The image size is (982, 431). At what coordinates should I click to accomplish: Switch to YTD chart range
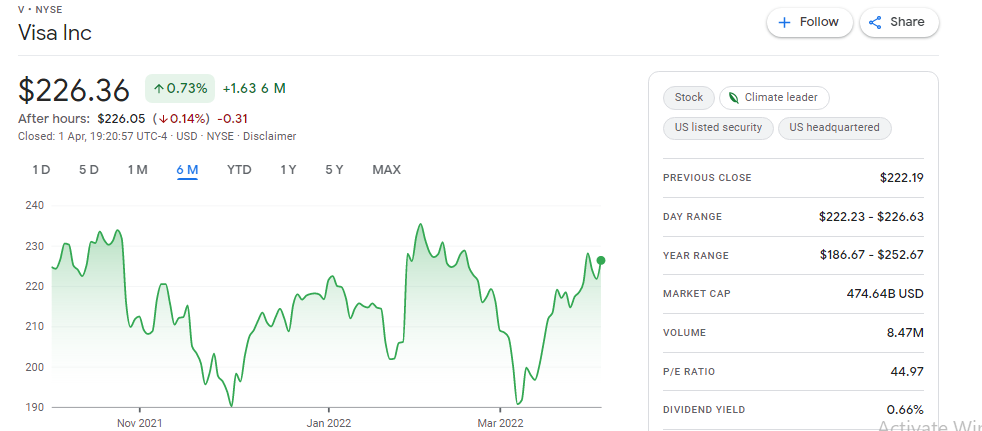(x=239, y=170)
